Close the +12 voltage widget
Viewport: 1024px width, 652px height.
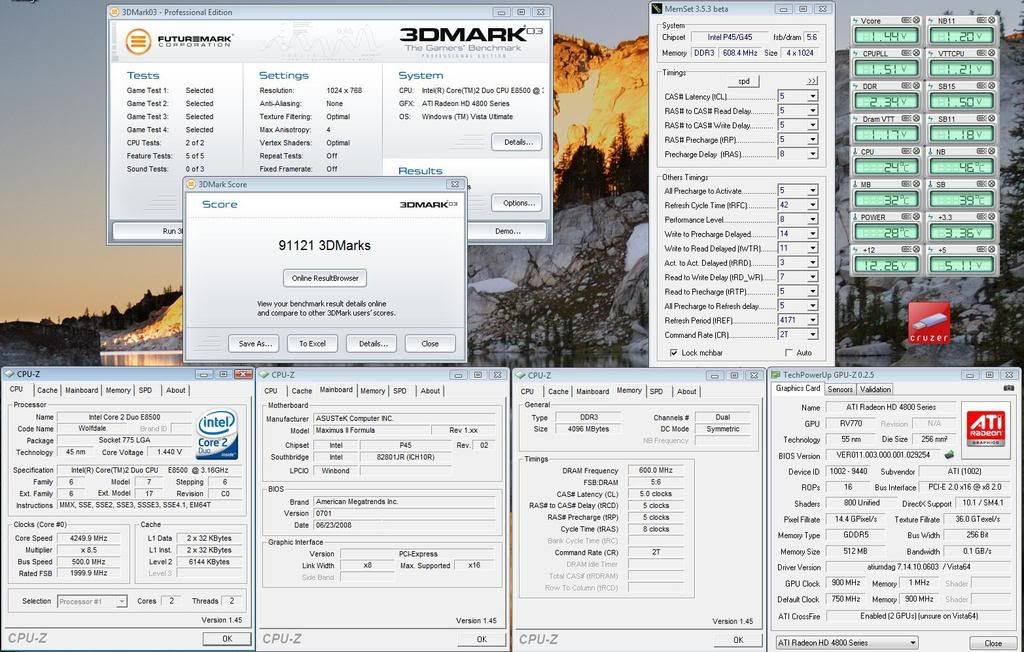(x=916, y=250)
